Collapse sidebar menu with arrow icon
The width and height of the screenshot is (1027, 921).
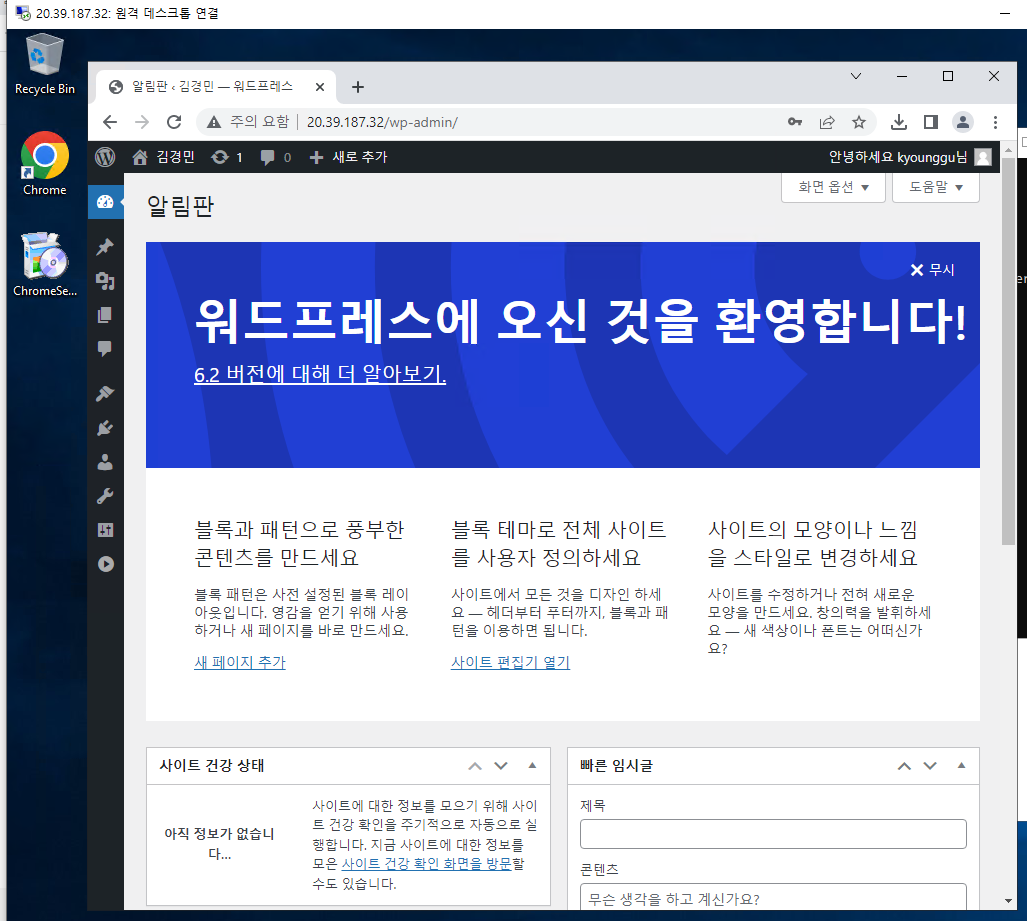point(105,564)
